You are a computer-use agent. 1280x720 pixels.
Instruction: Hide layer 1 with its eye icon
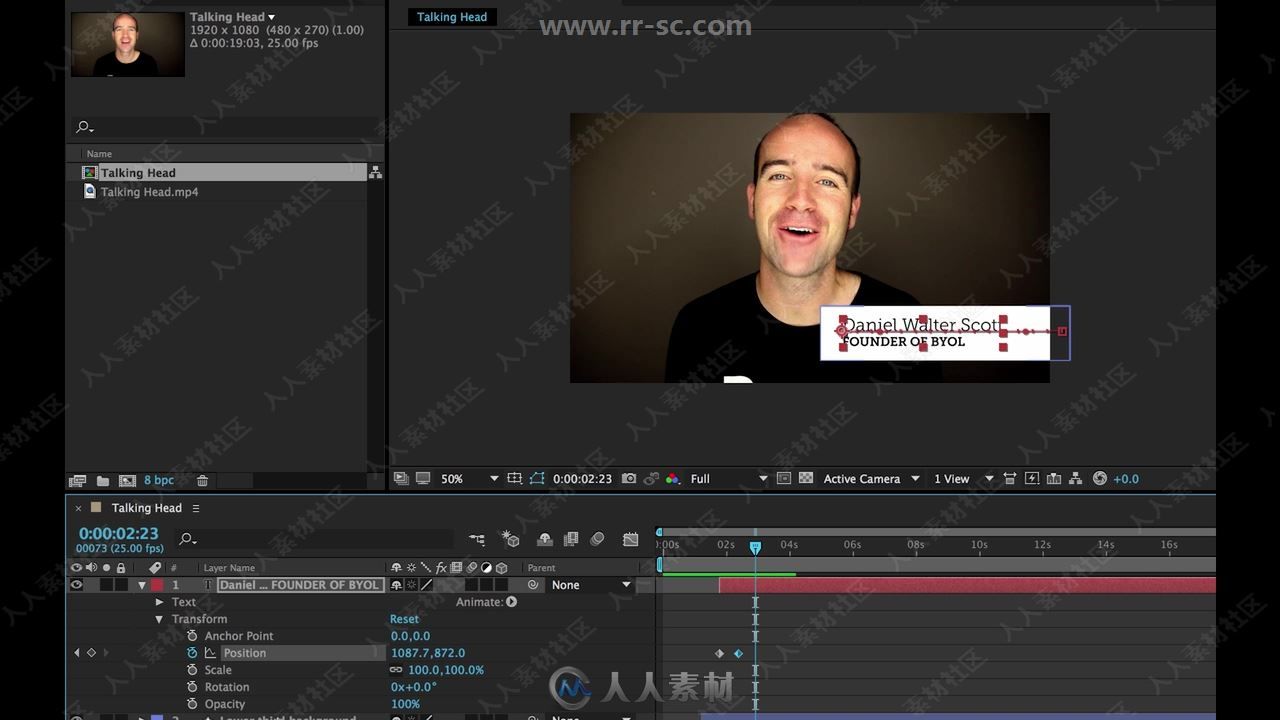tap(76, 585)
